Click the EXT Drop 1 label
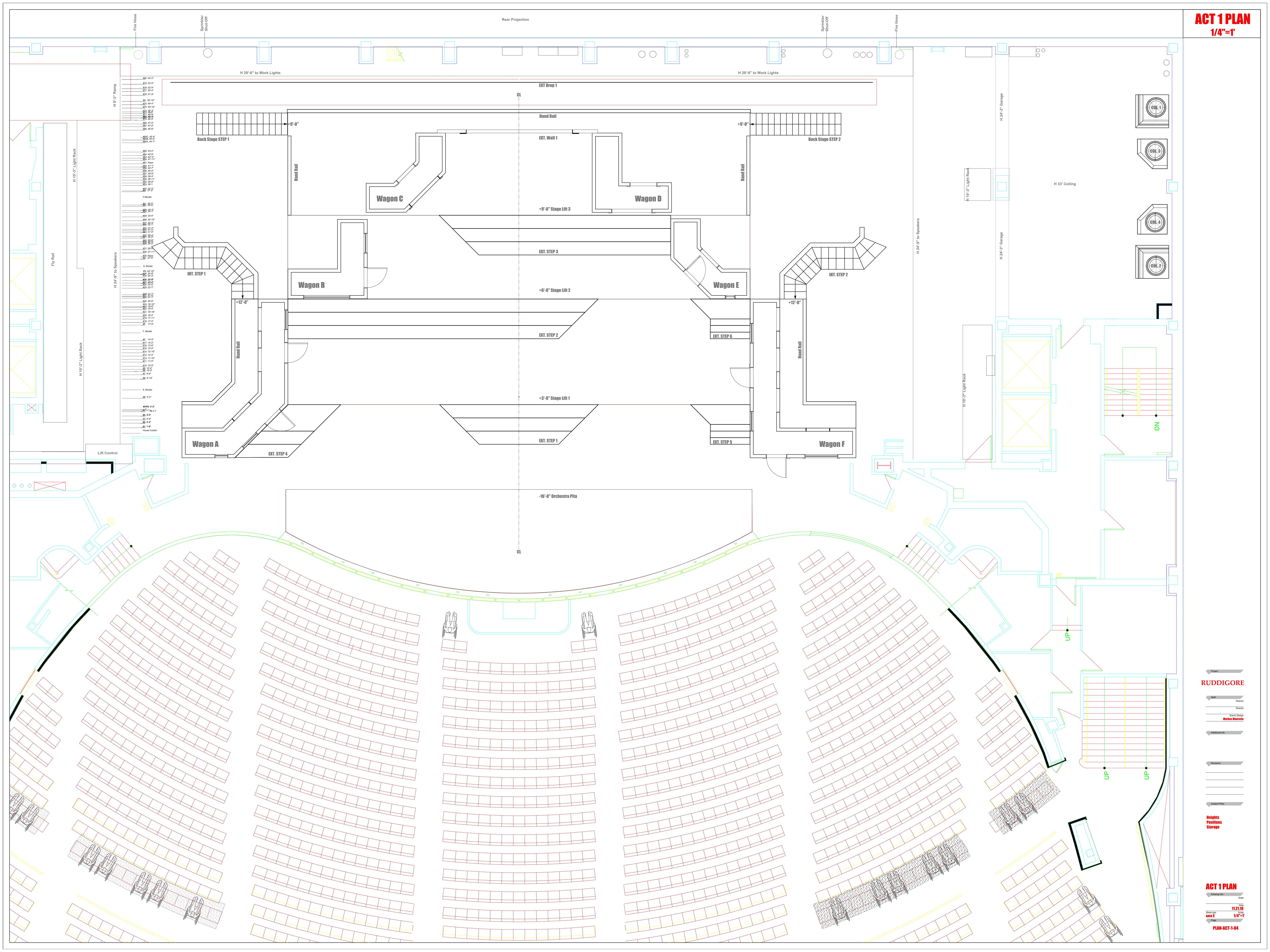 [x=548, y=86]
